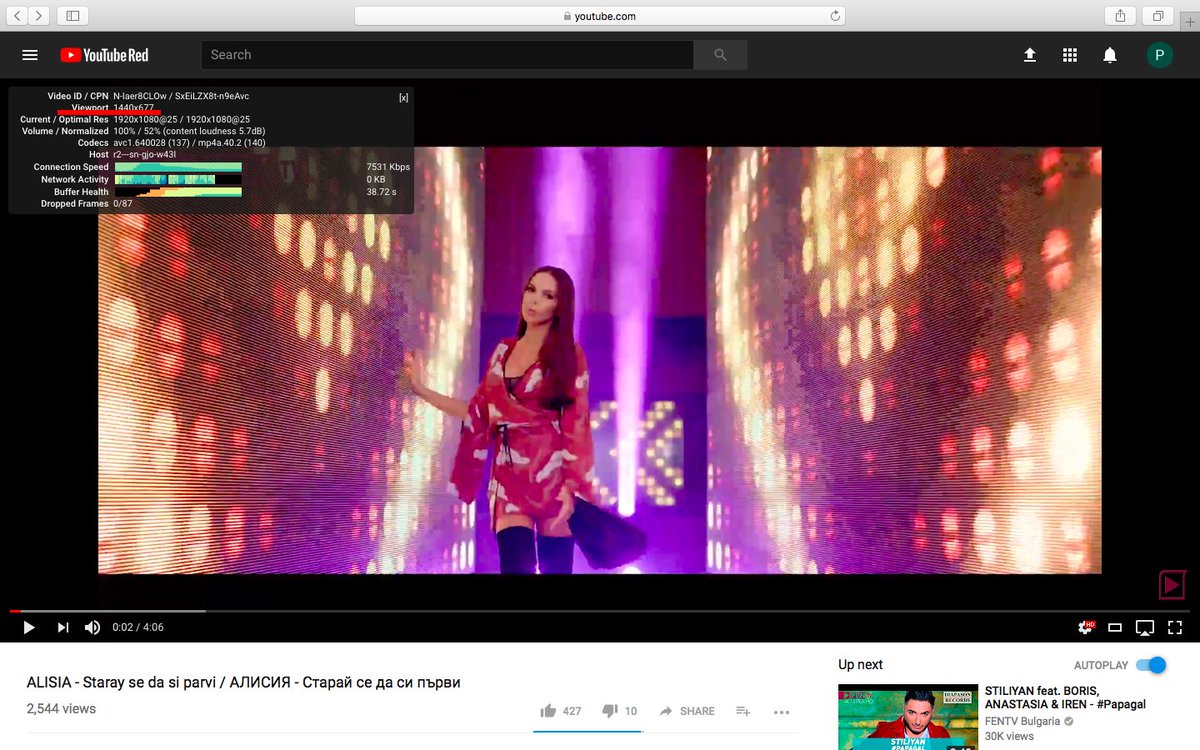Click the Up next heading
The height and width of the screenshot is (750, 1200).
860,665
